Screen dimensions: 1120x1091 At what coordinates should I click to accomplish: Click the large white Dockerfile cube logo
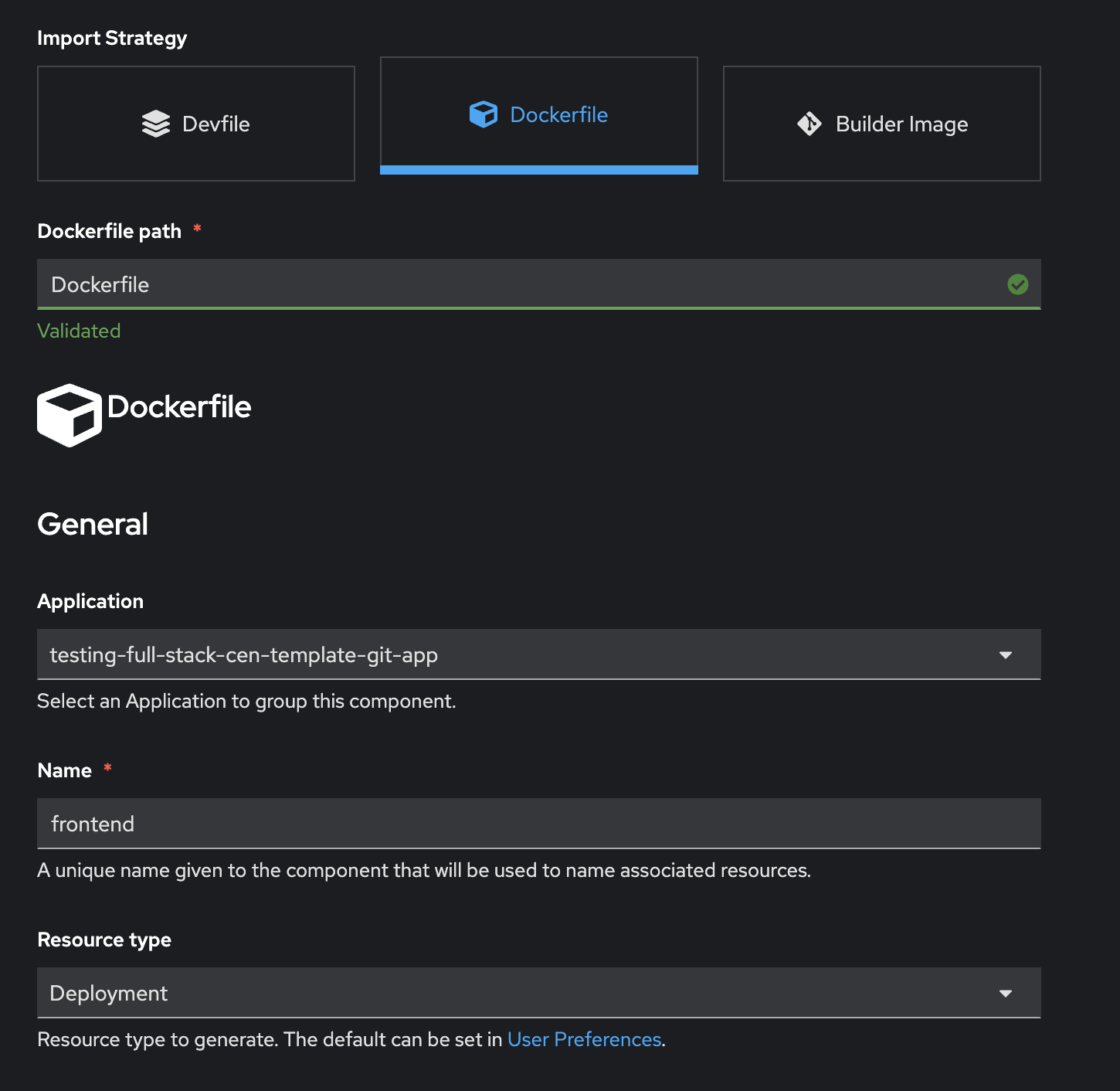[x=70, y=415]
